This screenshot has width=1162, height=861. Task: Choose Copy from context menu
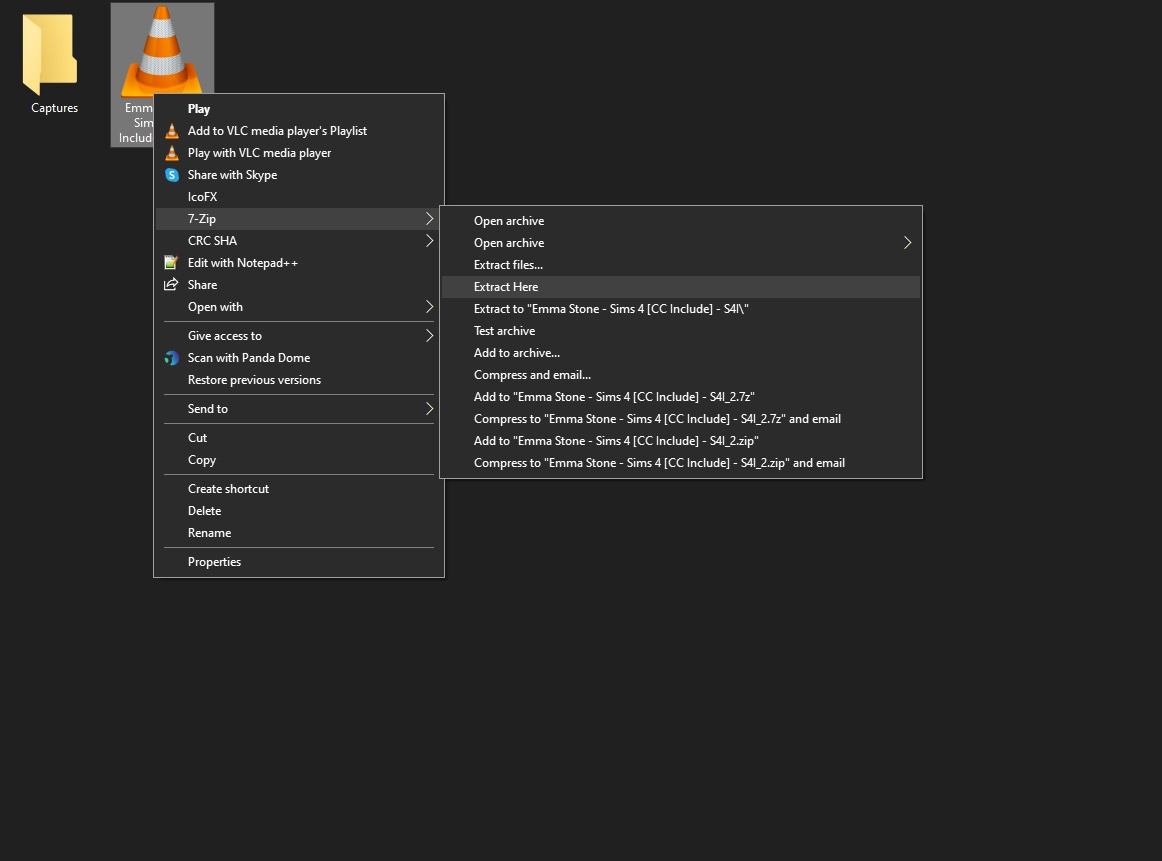pos(299,460)
